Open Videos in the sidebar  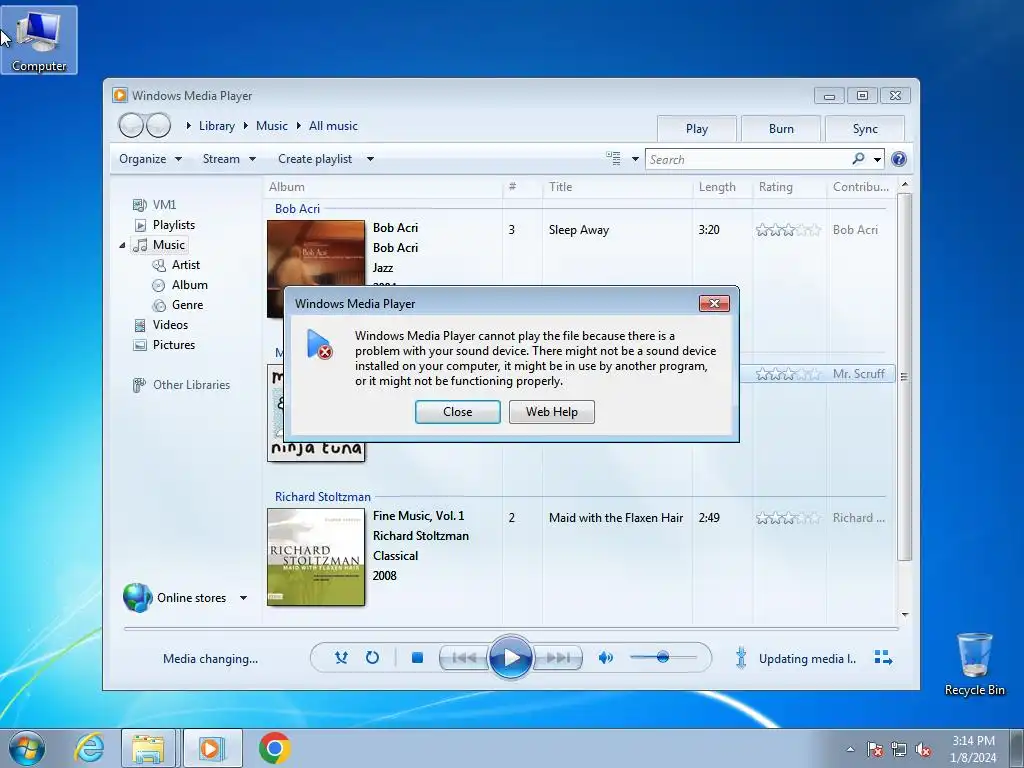pyautogui.click(x=161, y=325)
